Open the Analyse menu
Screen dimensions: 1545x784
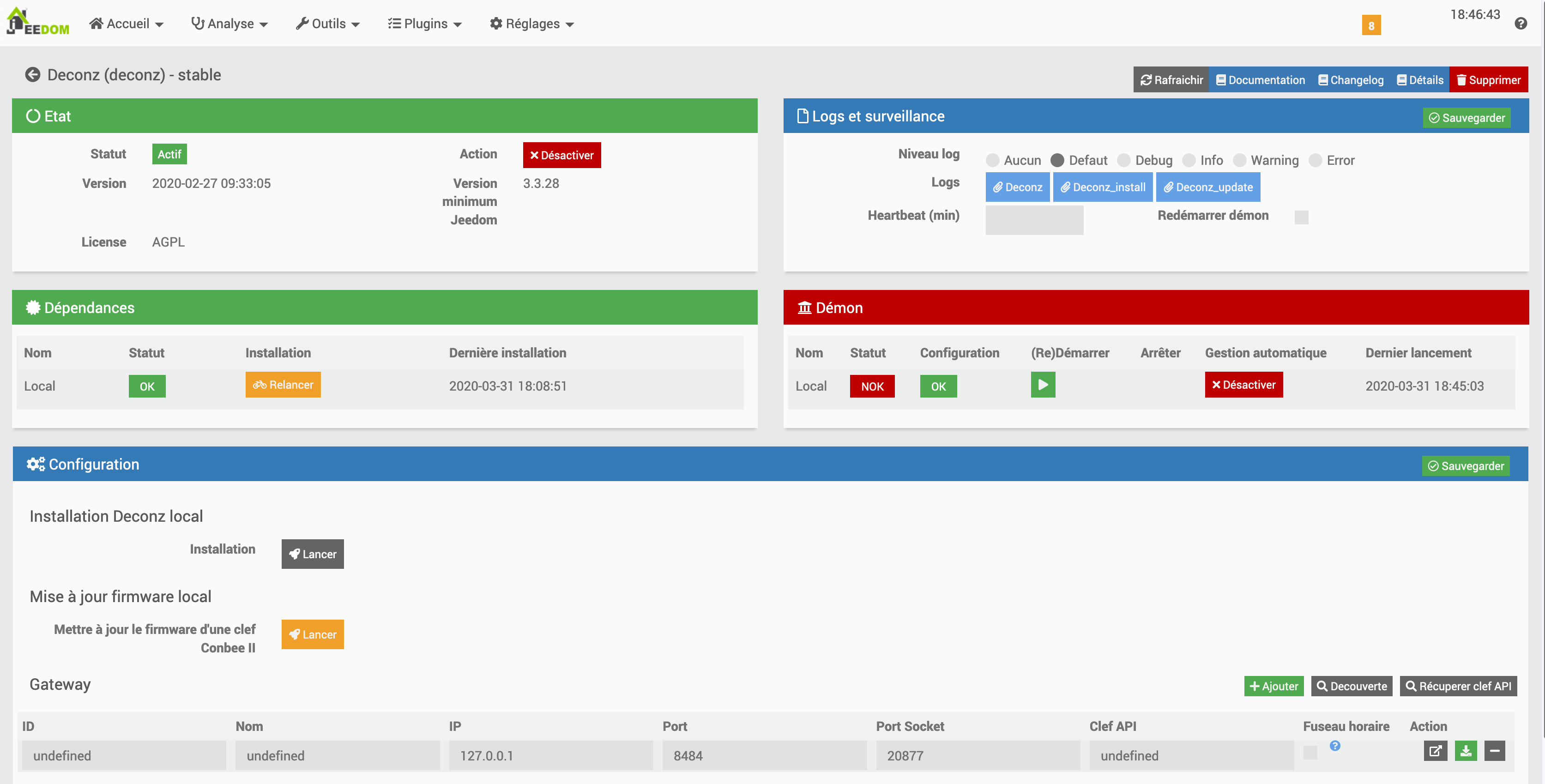tap(229, 24)
